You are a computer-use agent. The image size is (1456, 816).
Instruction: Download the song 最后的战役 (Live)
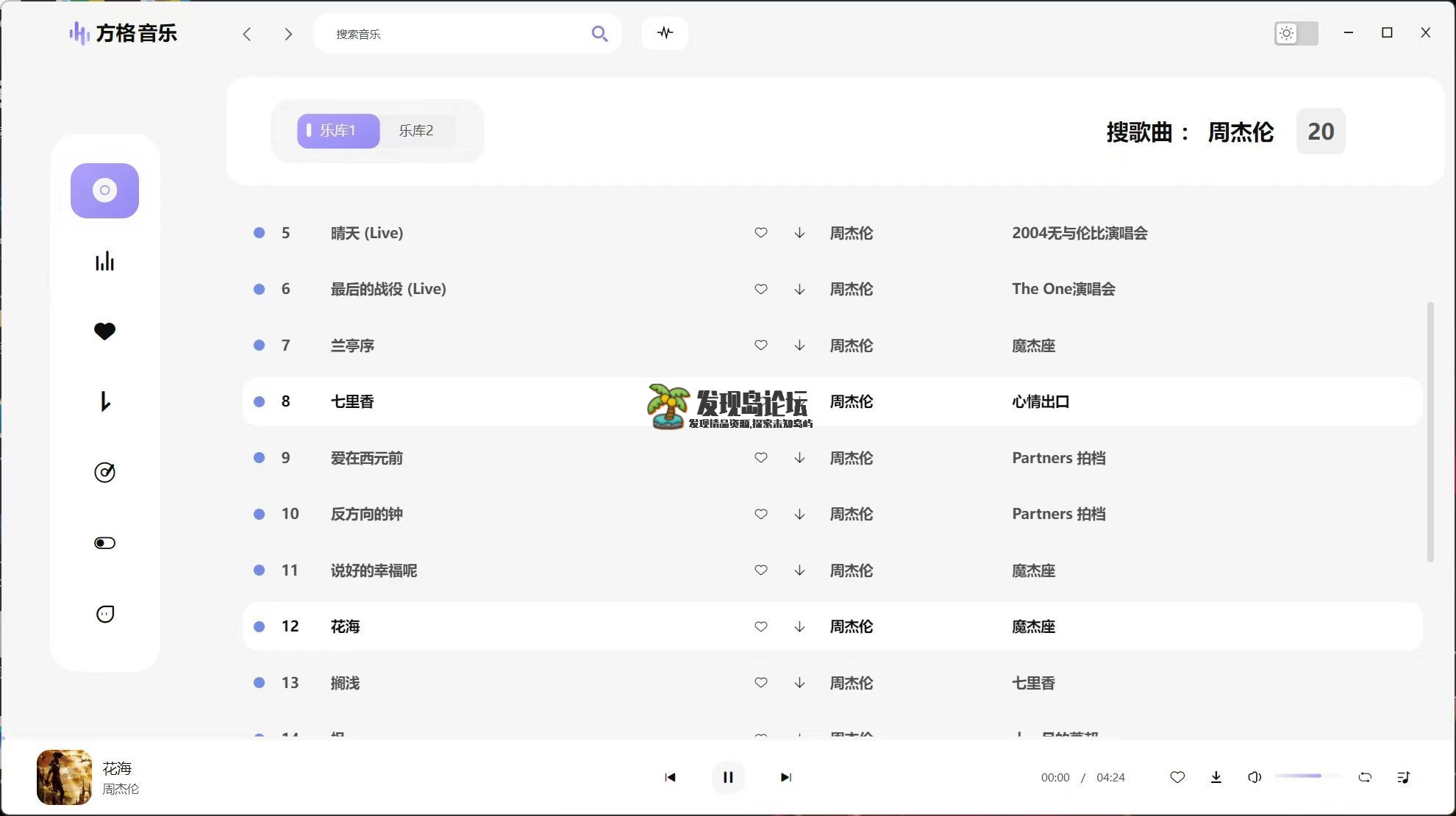[799, 289]
